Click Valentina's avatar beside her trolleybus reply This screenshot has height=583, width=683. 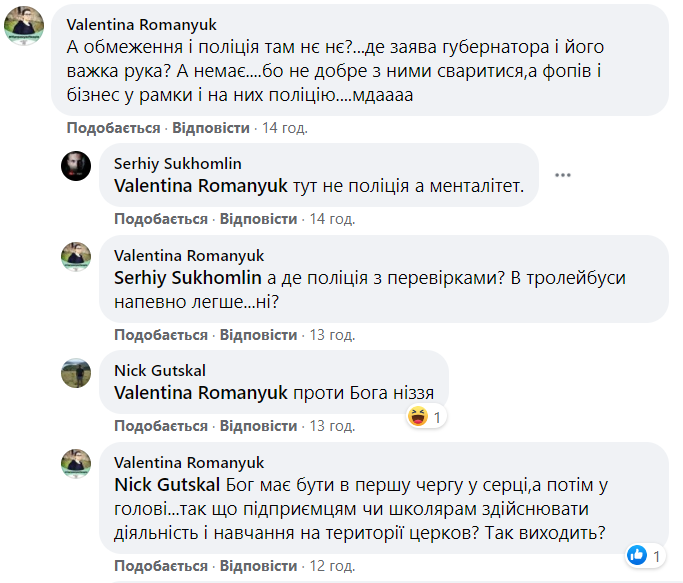[77, 256]
